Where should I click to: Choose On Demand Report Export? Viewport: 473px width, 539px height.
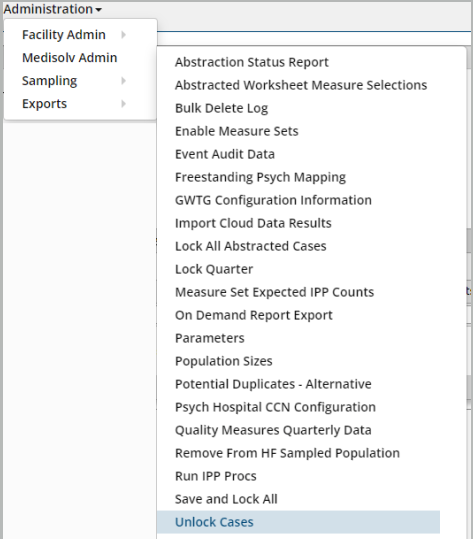(x=254, y=316)
